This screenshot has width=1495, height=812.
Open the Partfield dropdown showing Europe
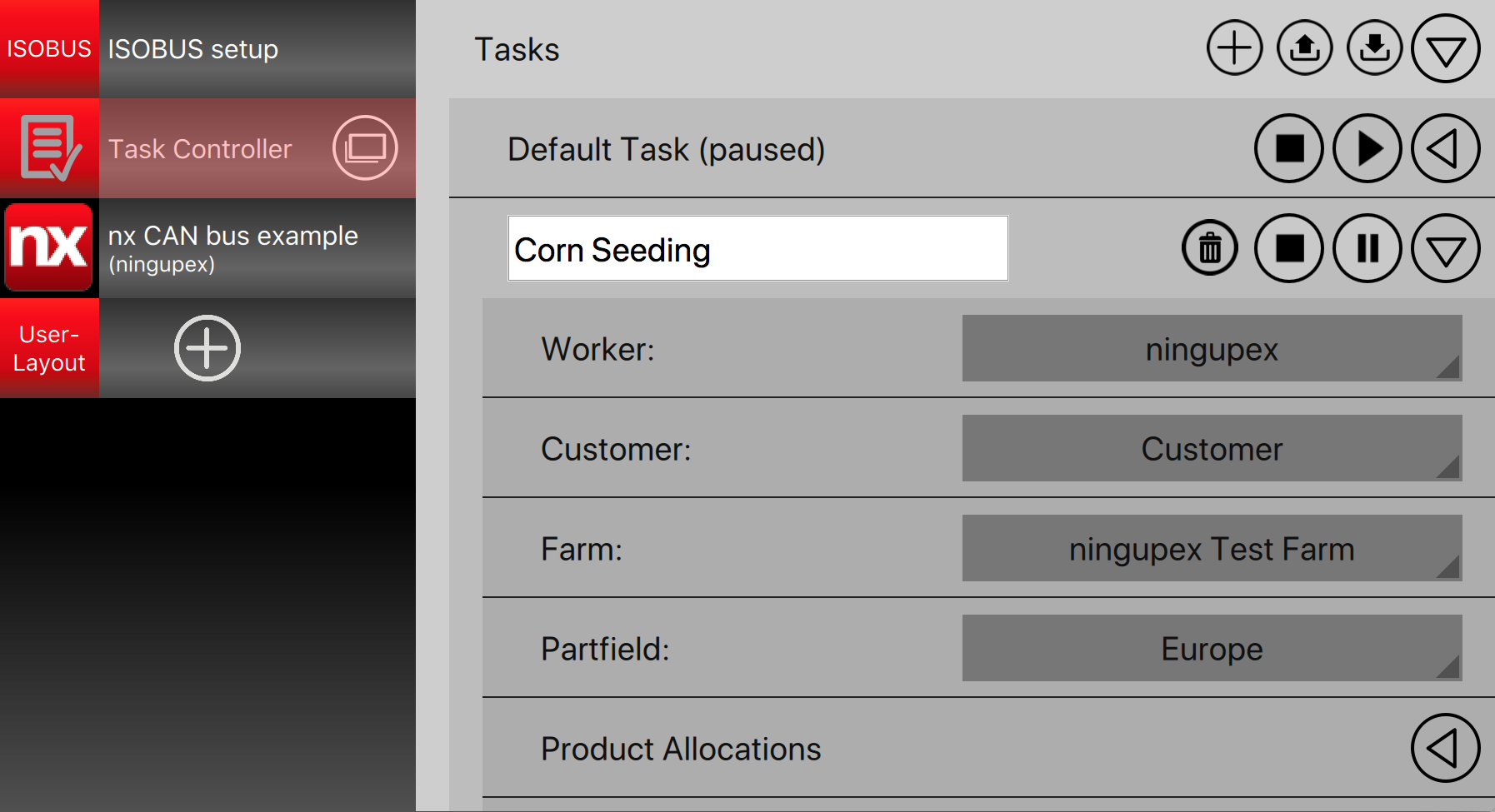click(x=1212, y=648)
